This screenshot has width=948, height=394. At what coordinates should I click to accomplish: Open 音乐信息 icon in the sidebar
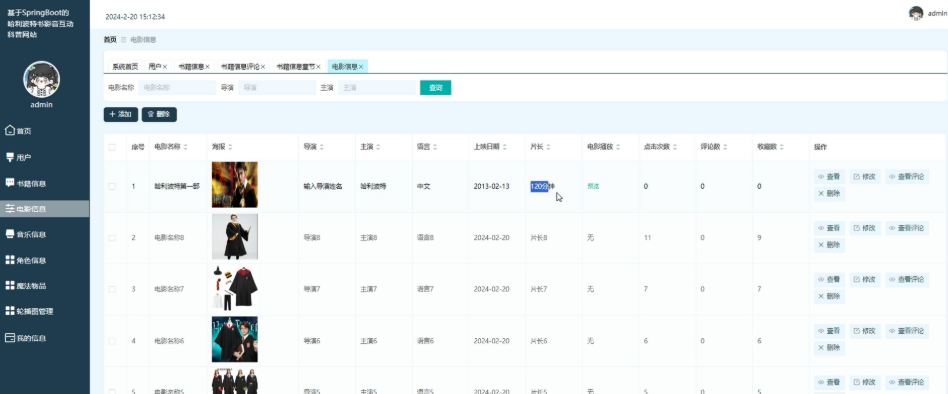tap(10, 234)
